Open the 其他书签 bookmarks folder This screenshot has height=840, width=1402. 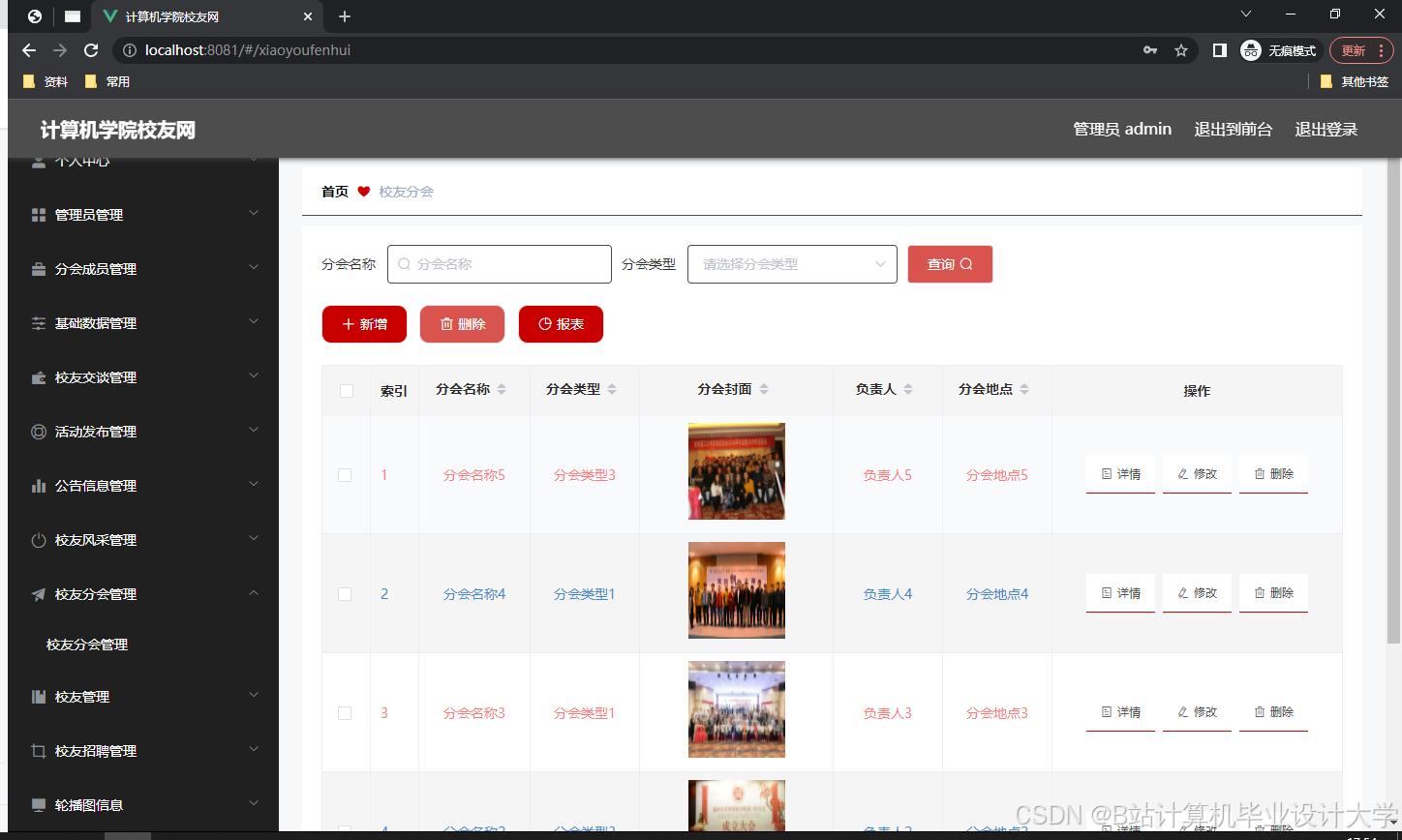1354,82
